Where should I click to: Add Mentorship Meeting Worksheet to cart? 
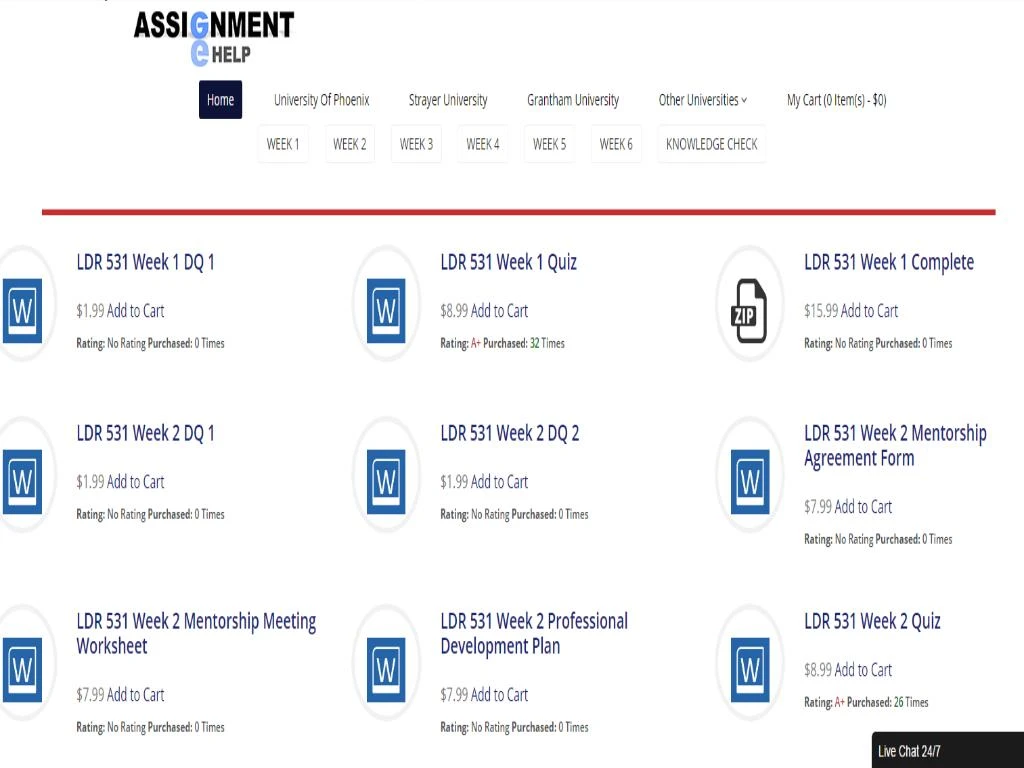point(135,695)
